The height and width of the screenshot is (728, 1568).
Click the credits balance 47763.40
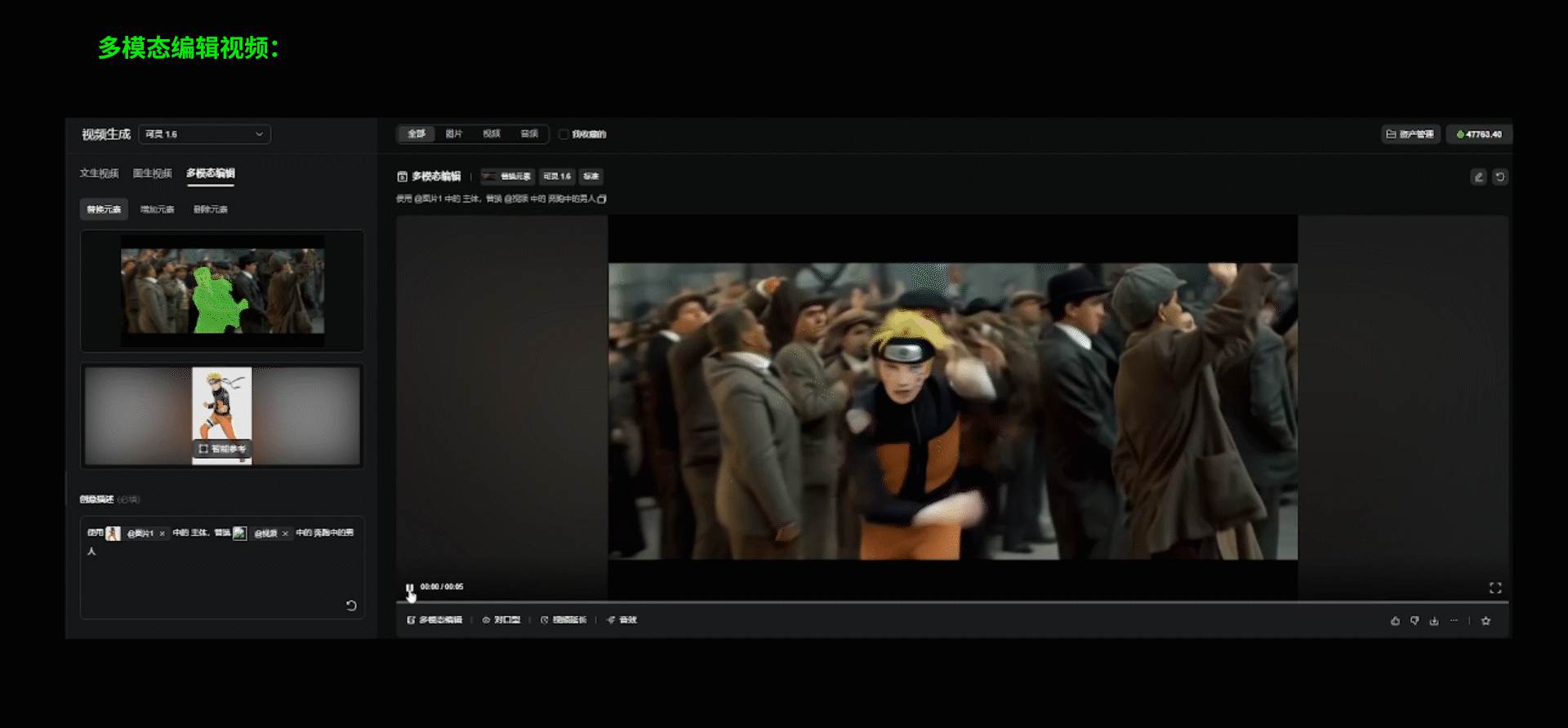click(x=1479, y=134)
